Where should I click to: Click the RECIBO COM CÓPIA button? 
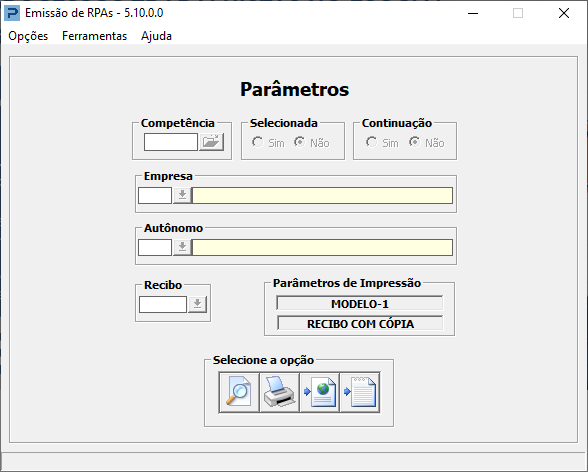pyautogui.click(x=360, y=323)
